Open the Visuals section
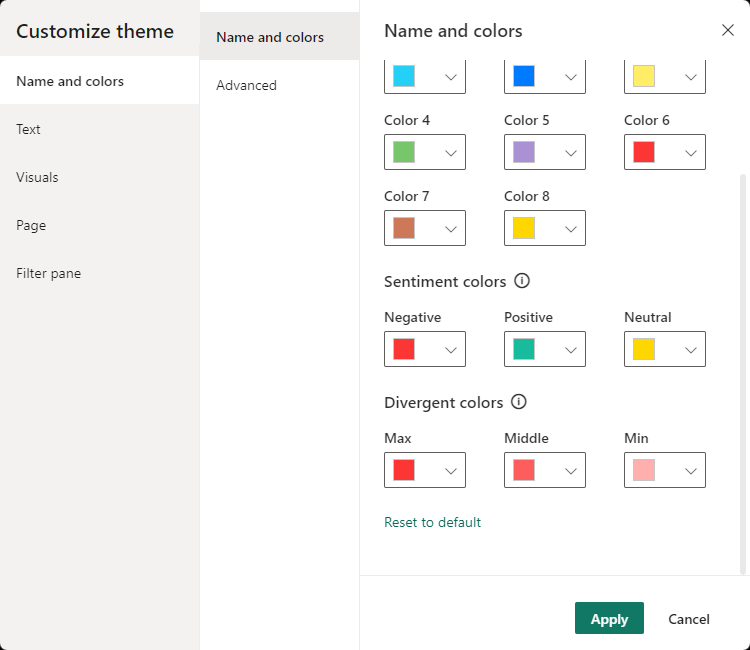Viewport: 750px width, 650px height. point(37,177)
